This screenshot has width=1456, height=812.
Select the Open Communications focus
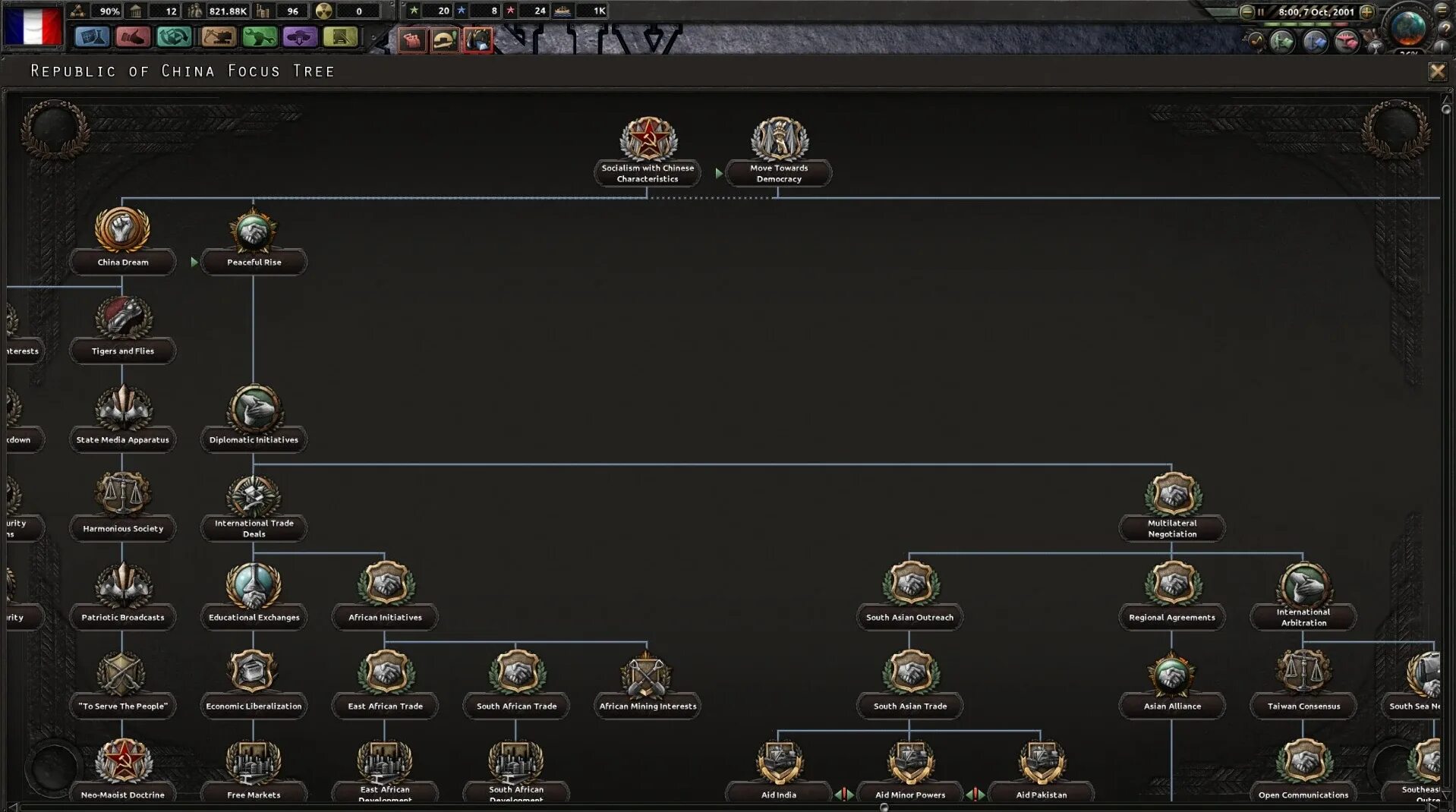[1303, 771]
